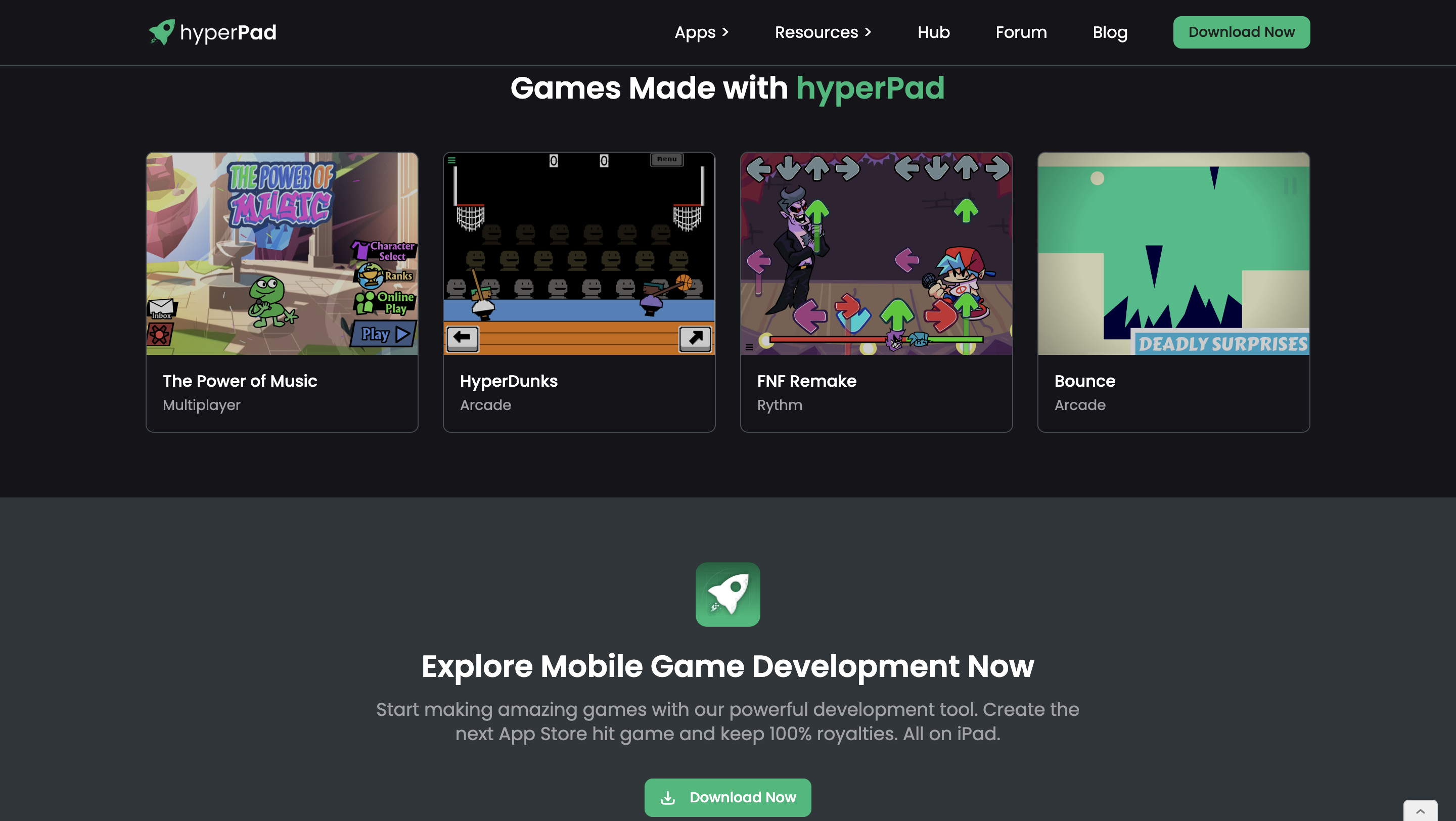Expand the Resources menu chevron
1456x821 pixels.
pos(868,32)
